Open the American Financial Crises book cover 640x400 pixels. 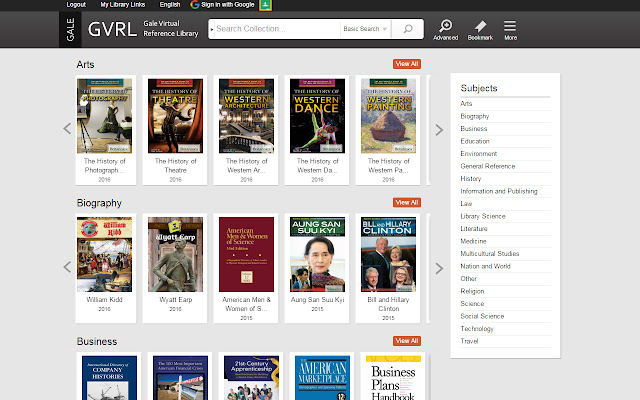point(180,378)
